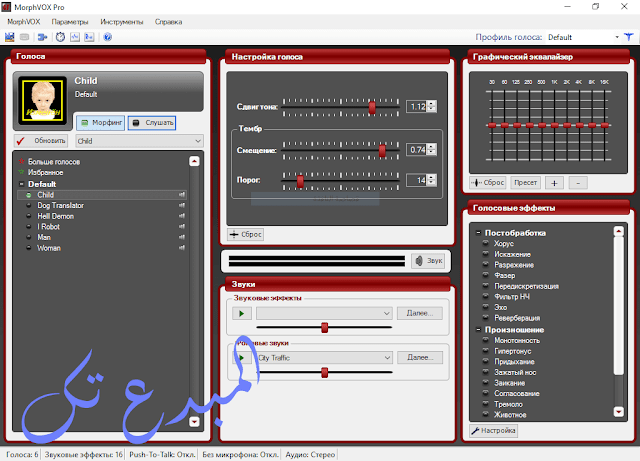Screen dimensions: 640x461
Task: Collapse the Постобработка effects group
Action: pos(478,232)
